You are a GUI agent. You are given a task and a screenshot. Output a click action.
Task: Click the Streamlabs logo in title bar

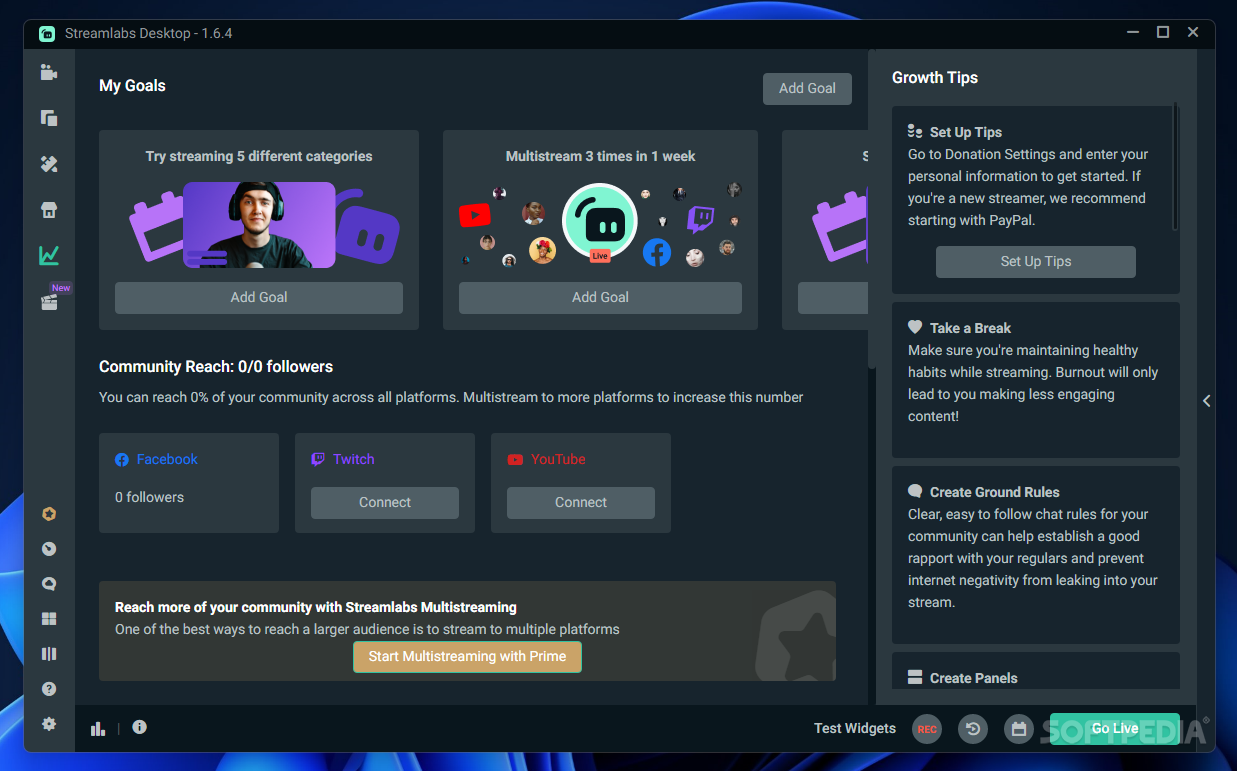click(47, 33)
